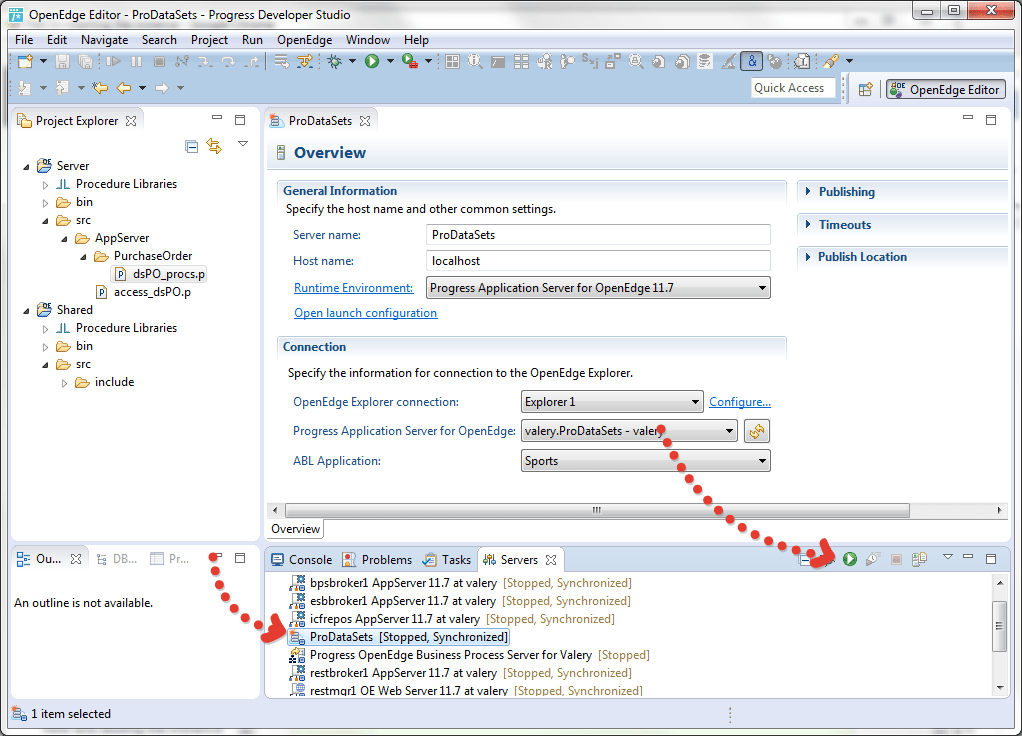Collapse the Server project tree node
This screenshot has width=1022, height=736.
27,167
